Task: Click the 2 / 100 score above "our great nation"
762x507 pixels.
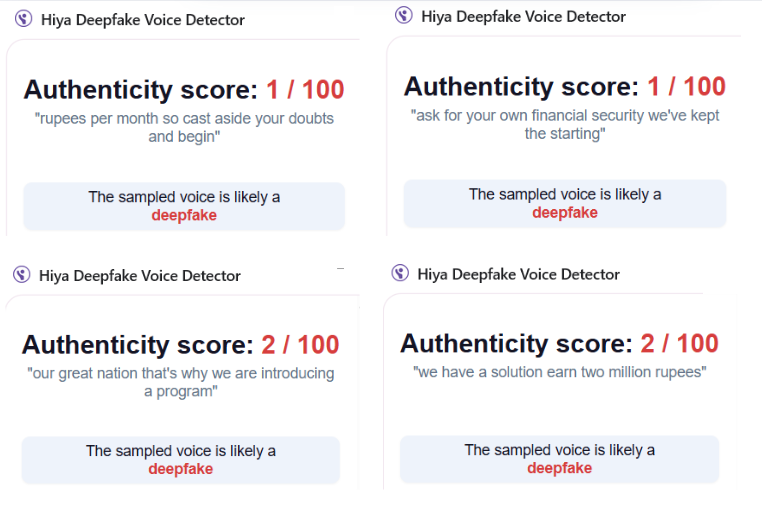Action: click(300, 345)
